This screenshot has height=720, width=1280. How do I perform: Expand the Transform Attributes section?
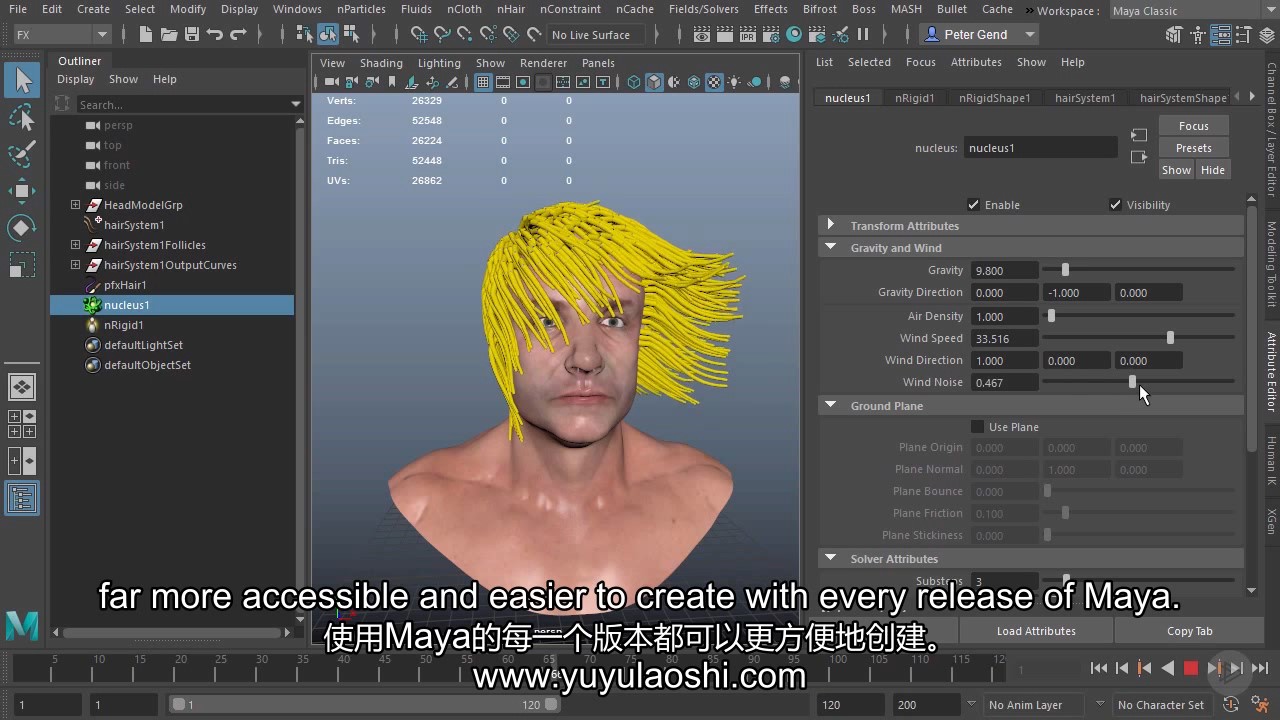click(830, 225)
